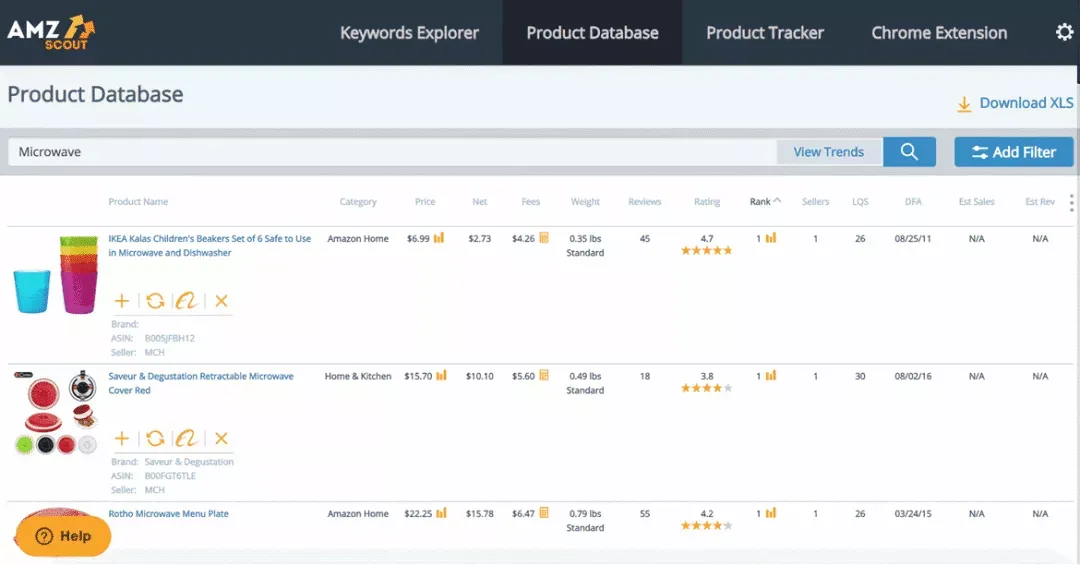Screen dimensions: 1080x565
Task: Open price history chart for $15.70
Action: (442, 376)
